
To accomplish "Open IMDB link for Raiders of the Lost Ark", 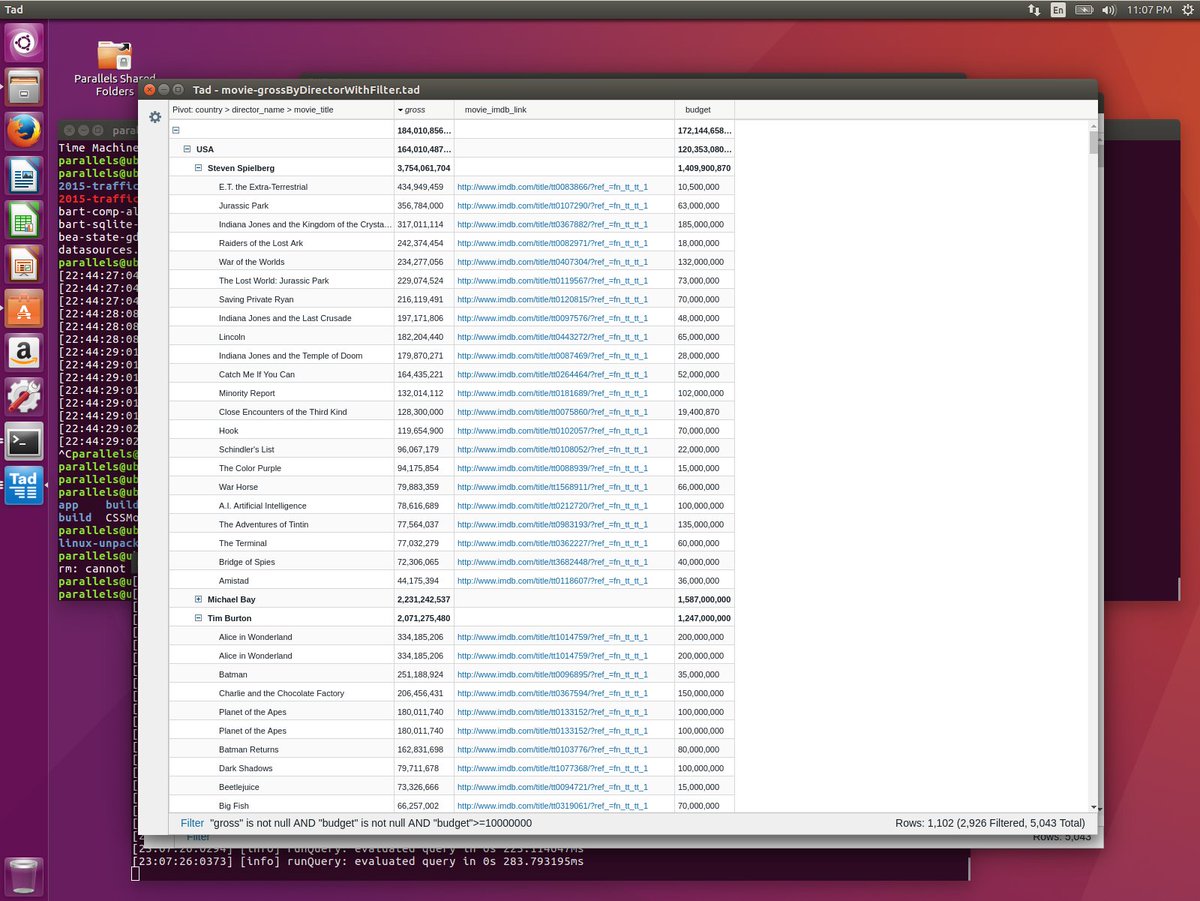I will pos(552,243).
